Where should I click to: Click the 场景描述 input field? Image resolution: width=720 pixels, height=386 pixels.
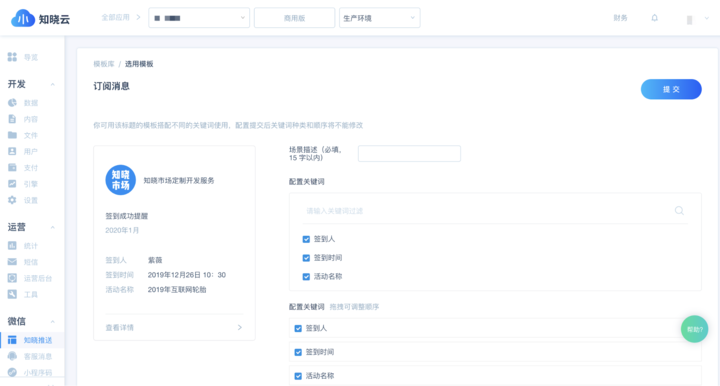click(409, 154)
